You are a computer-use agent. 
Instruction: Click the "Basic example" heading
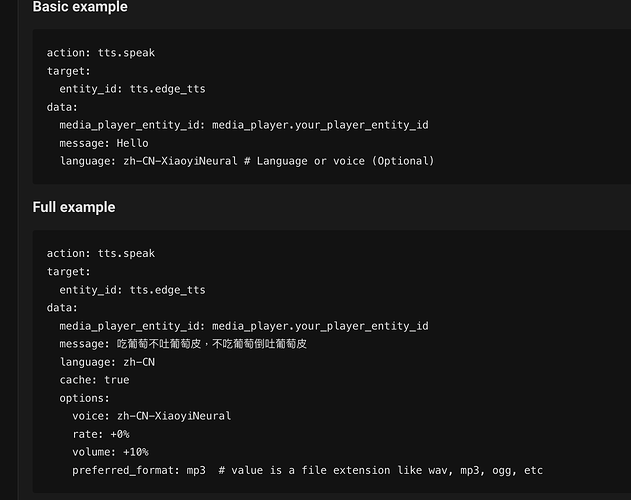80,7
